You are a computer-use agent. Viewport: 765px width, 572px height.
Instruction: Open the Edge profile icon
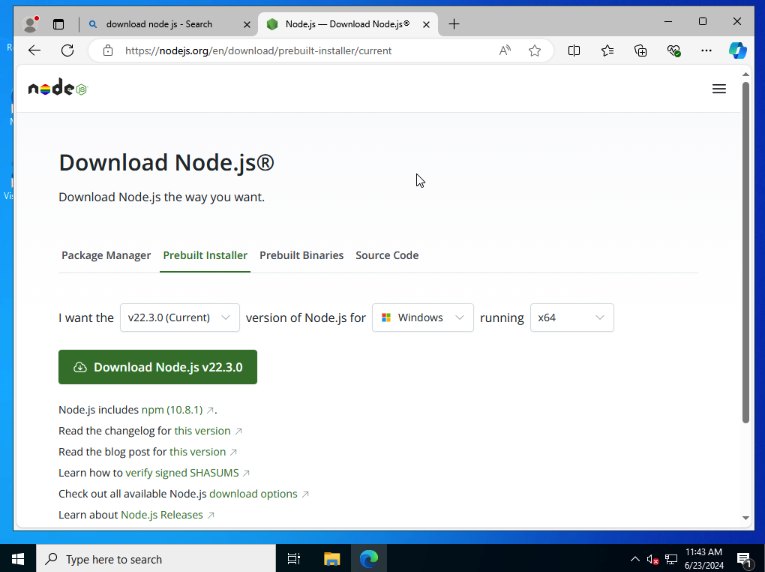(x=30, y=24)
